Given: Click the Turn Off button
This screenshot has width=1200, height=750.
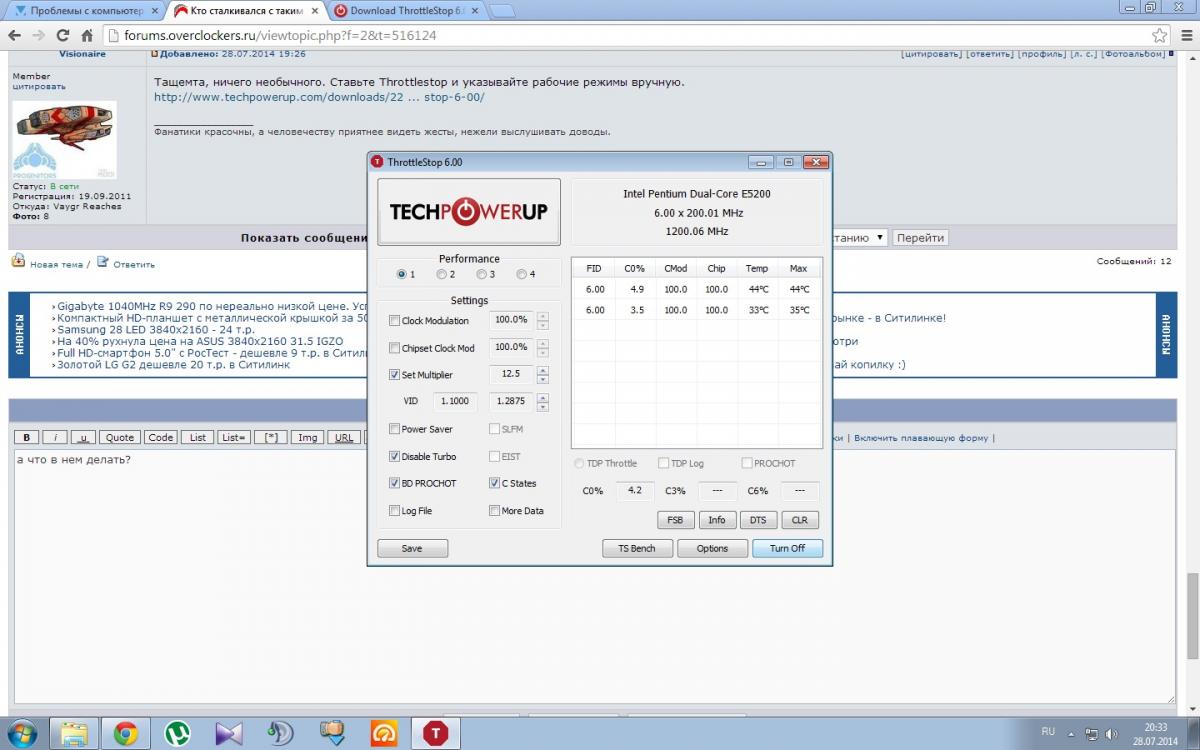Looking at the screenshot, I should [x=786, y=548].
